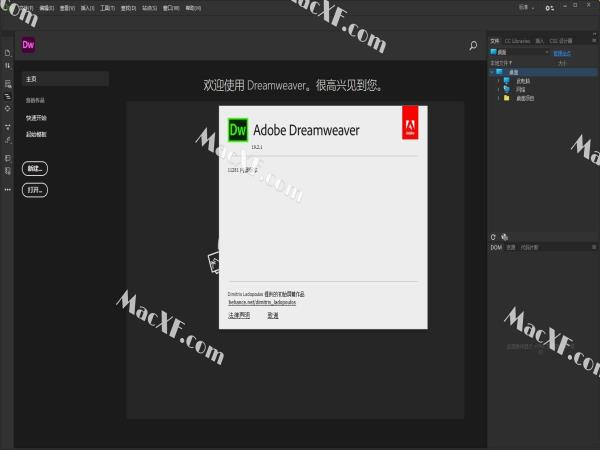600x450 pixels.
Task: Open the Tools menu
Action: pos(108,8)
